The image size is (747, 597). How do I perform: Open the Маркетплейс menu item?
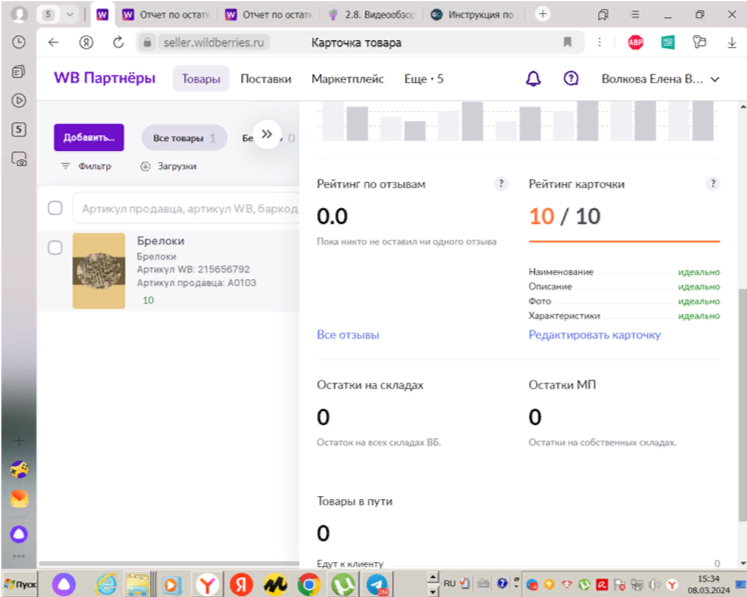347,79
